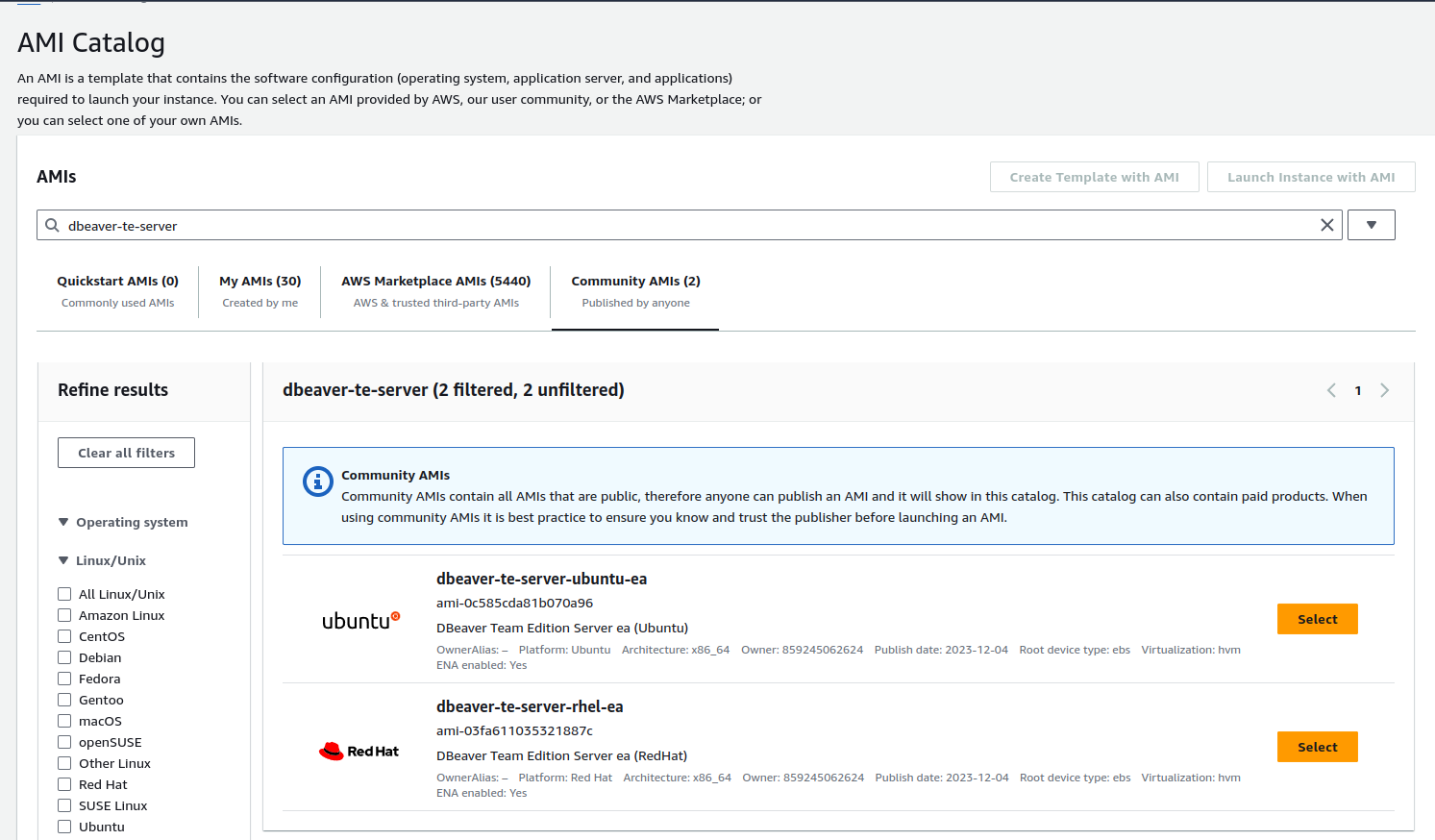The image size is (1435, 840).
Task: Click the Clear all filters button
Action: point(126,453)
